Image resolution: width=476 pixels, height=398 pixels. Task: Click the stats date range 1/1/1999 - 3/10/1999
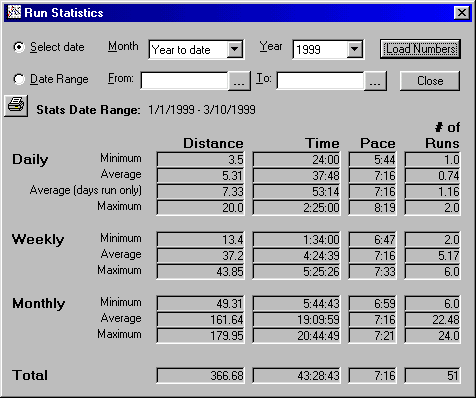(x=202, y=110)
